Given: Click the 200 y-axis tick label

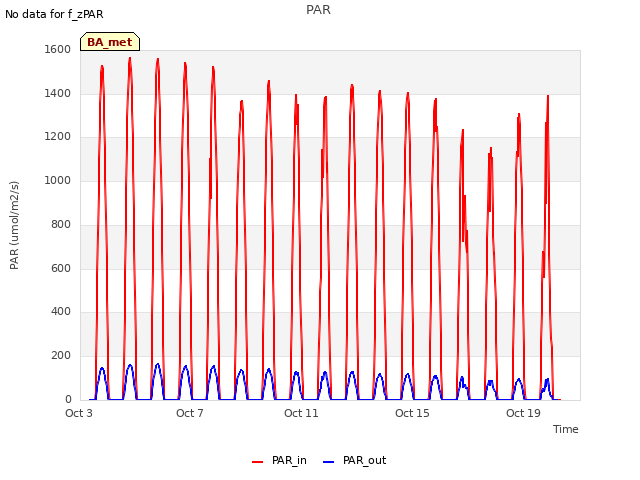Looking at the screenshot, I should point(61,356).
